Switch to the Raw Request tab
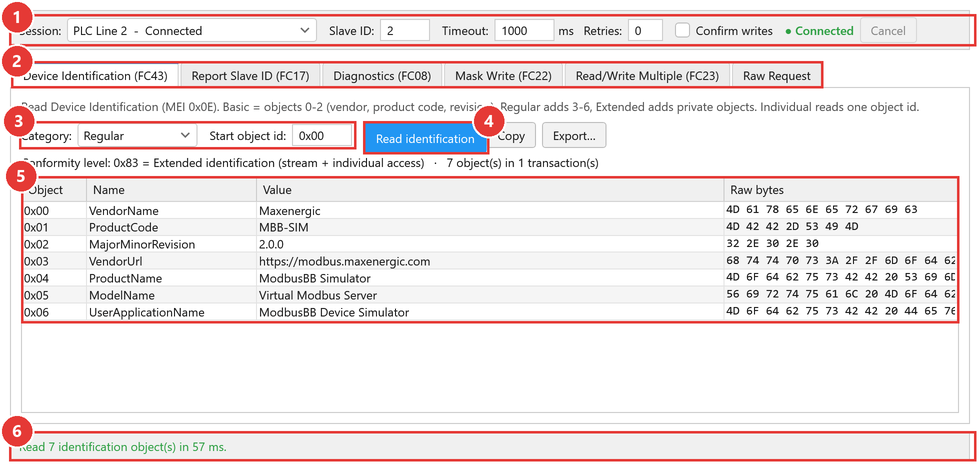The image size is (980, 470). click(x=777, y=76)
